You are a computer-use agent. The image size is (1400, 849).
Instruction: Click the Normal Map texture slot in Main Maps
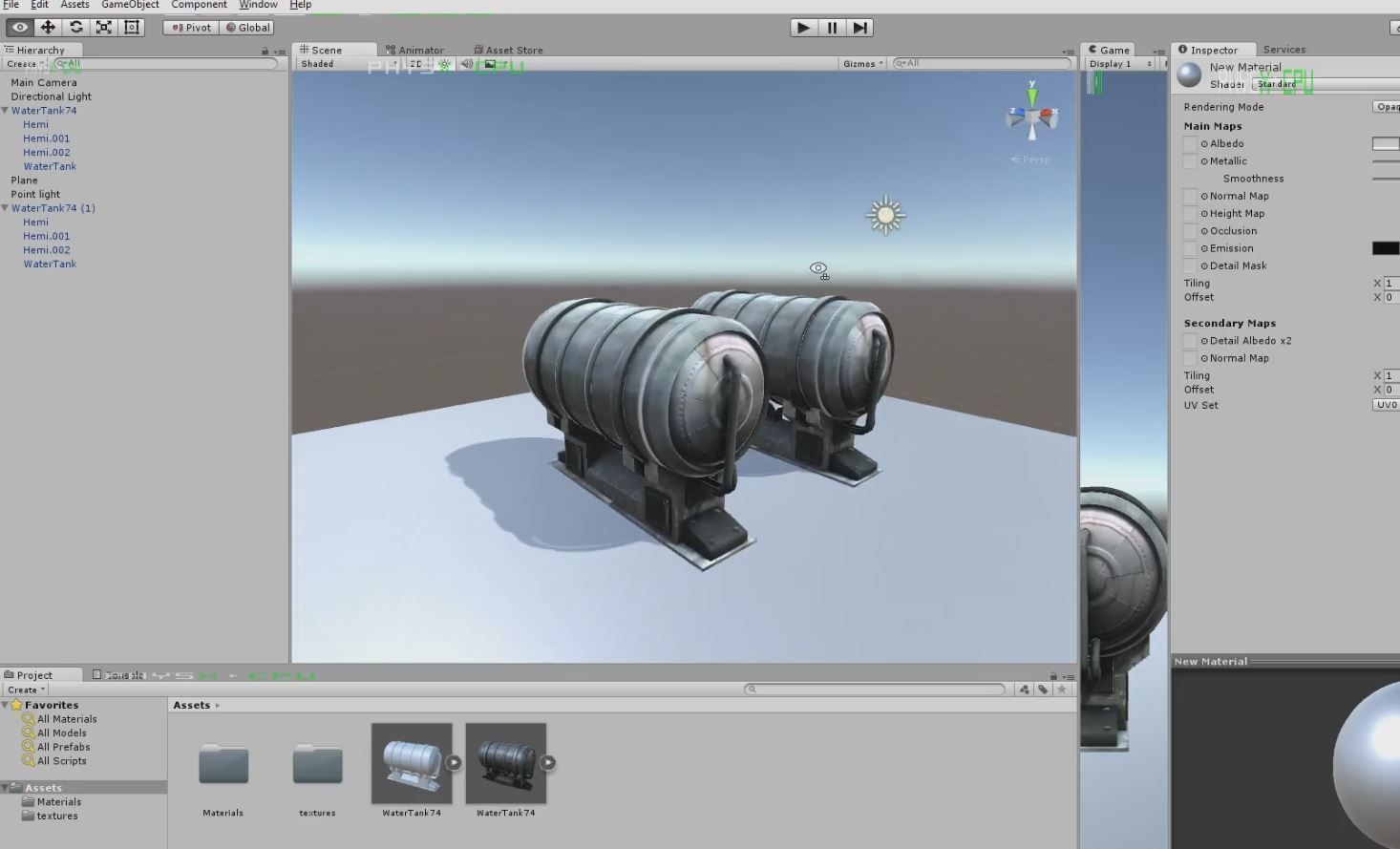click(x=1190, y=196)
